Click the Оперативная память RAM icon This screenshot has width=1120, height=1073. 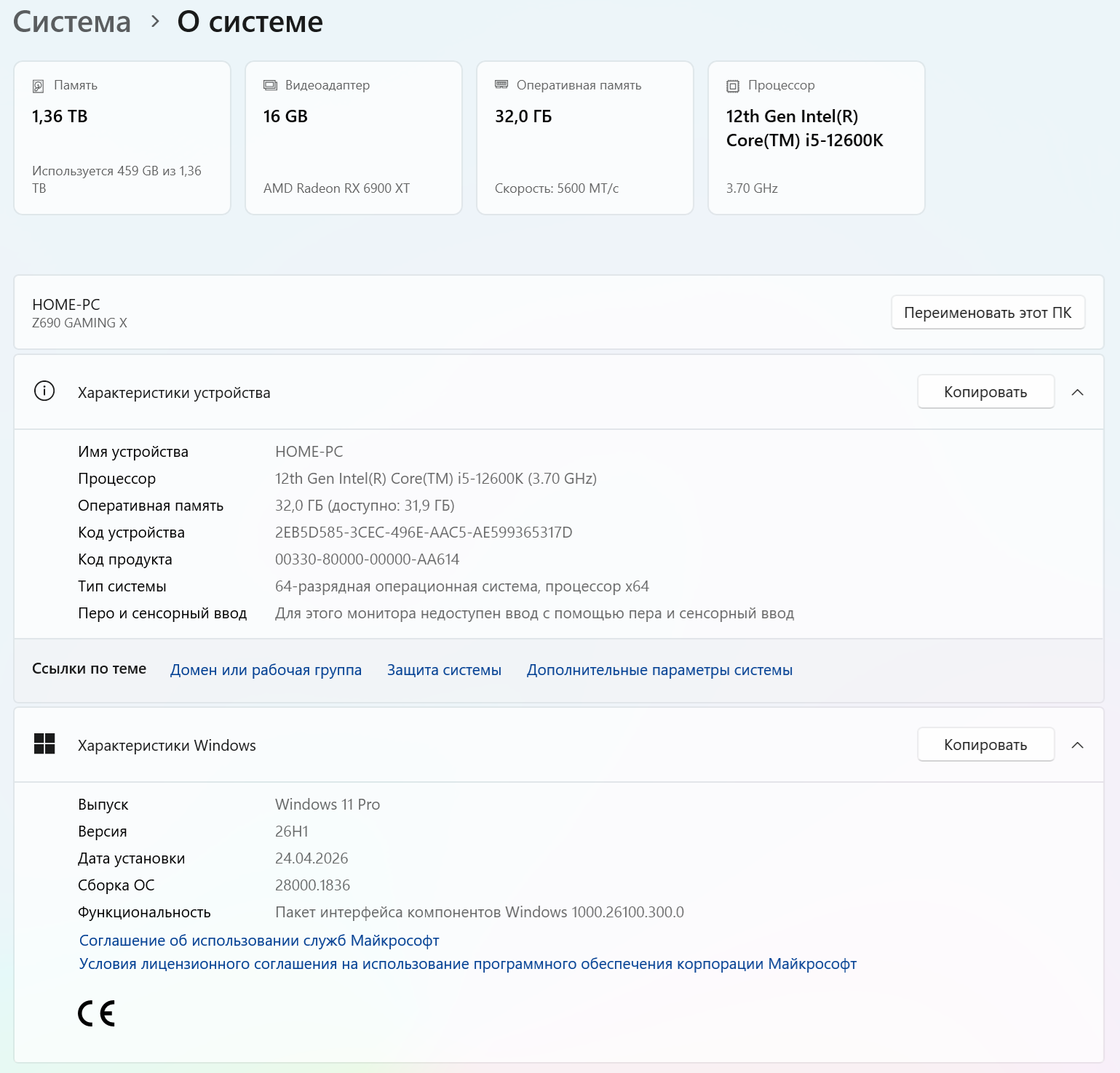click(501, 84)
